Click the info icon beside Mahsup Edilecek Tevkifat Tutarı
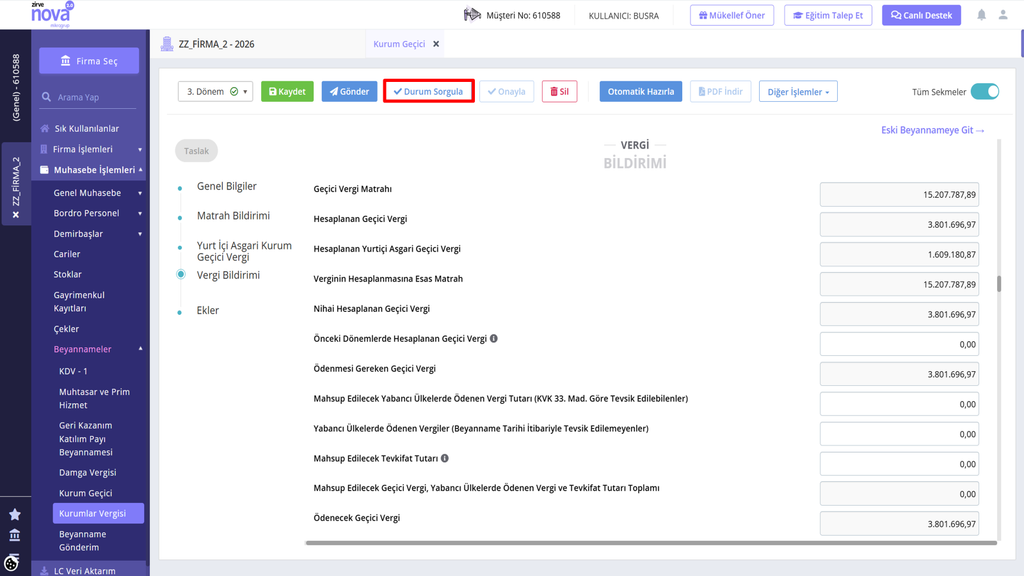Viewport: 1024px width, 576px height. click(x=445, y=458)
